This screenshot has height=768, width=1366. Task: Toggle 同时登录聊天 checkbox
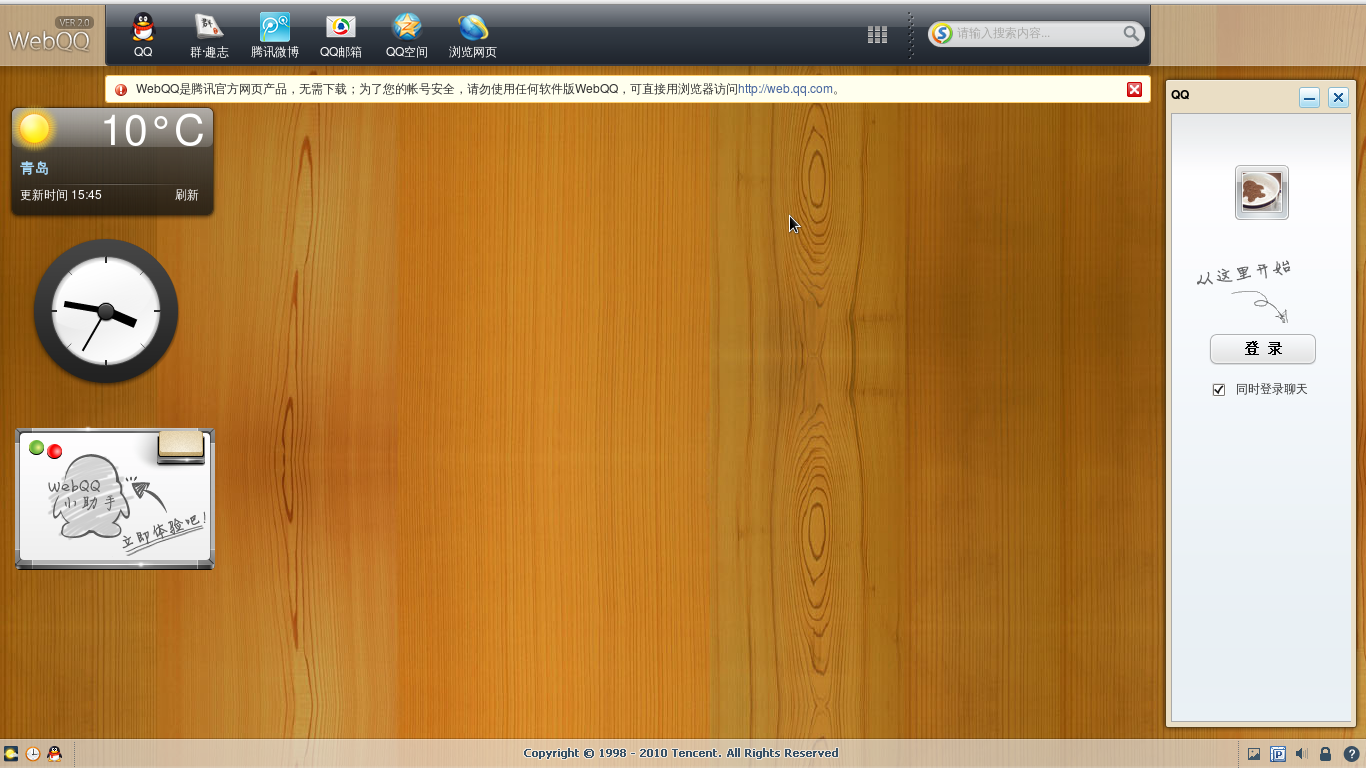coord(1218,390)
